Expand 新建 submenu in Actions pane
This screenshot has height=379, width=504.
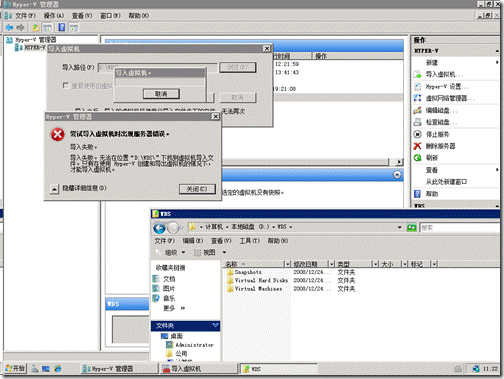(x=497, y=62)
